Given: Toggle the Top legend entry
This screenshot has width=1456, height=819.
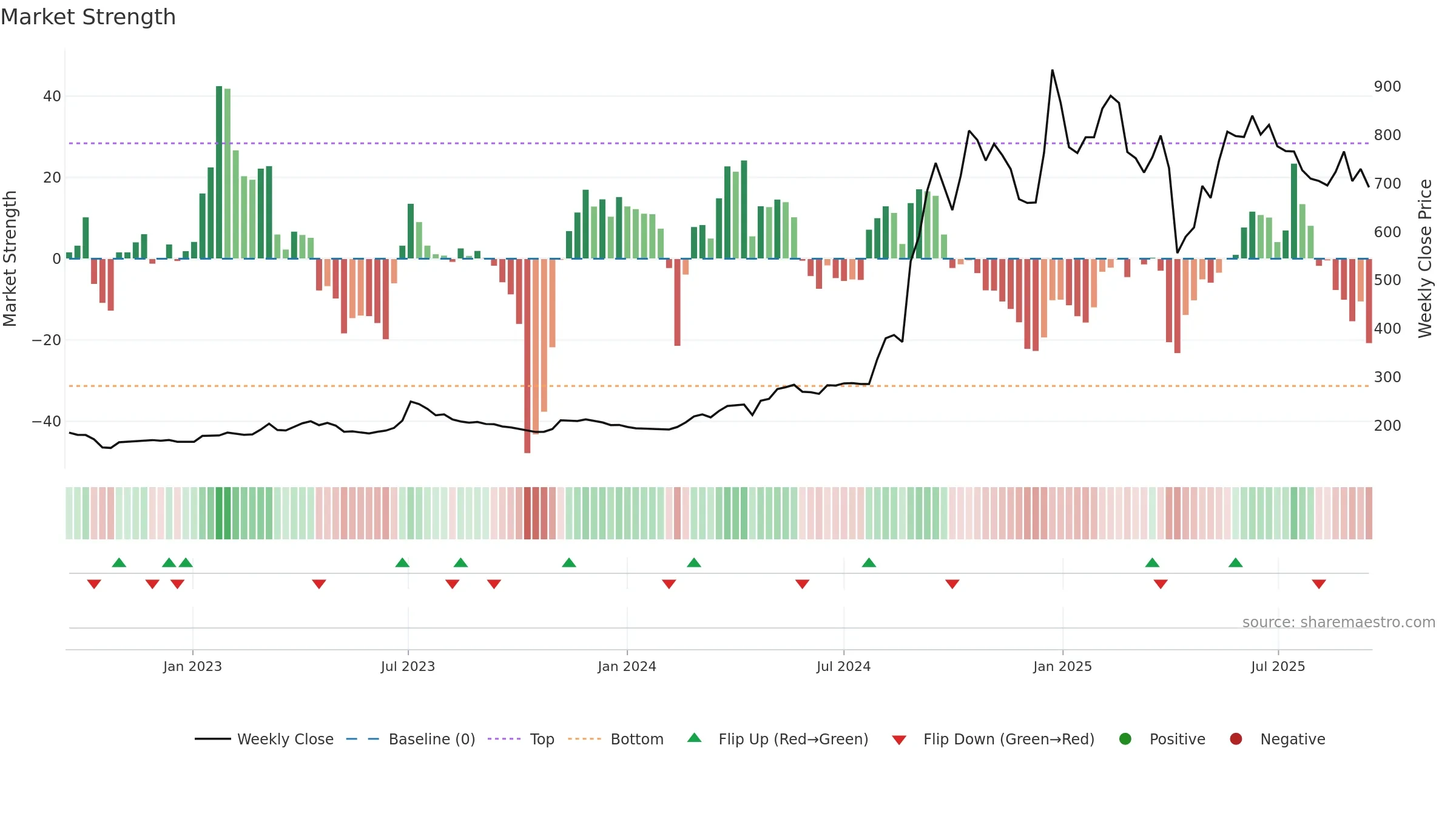Looking at the screenshot, I should click(521, 739).
